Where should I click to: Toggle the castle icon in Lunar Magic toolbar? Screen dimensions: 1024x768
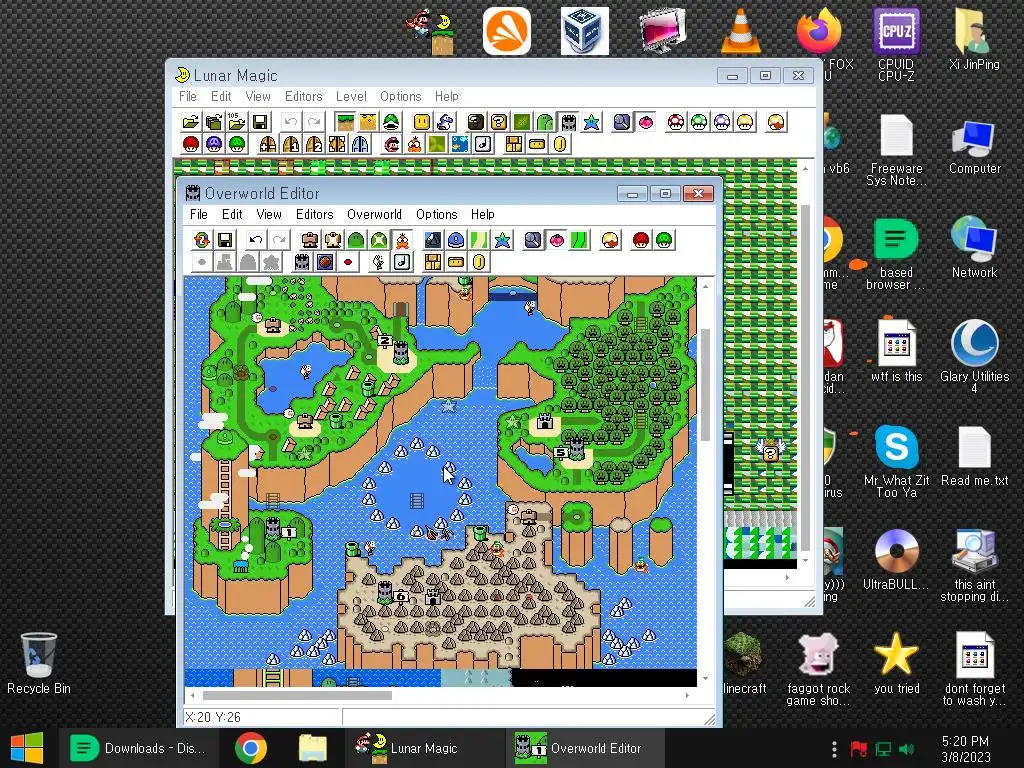[x=568, y=122]
